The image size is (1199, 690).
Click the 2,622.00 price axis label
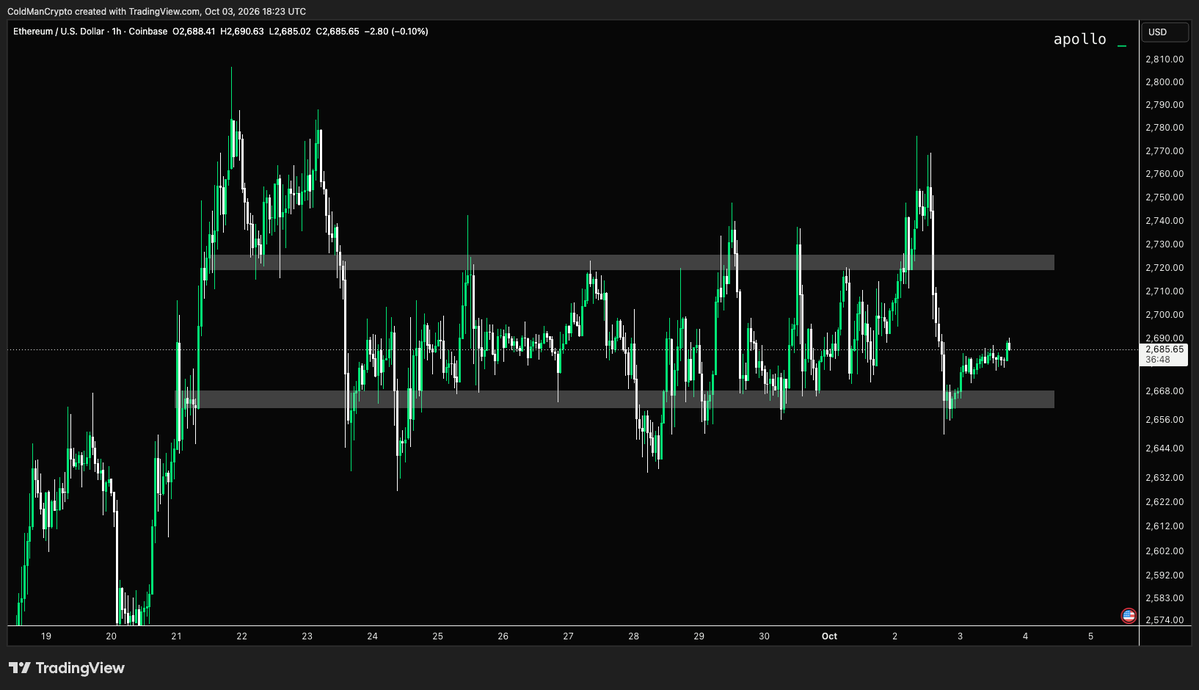point(1164,502)
